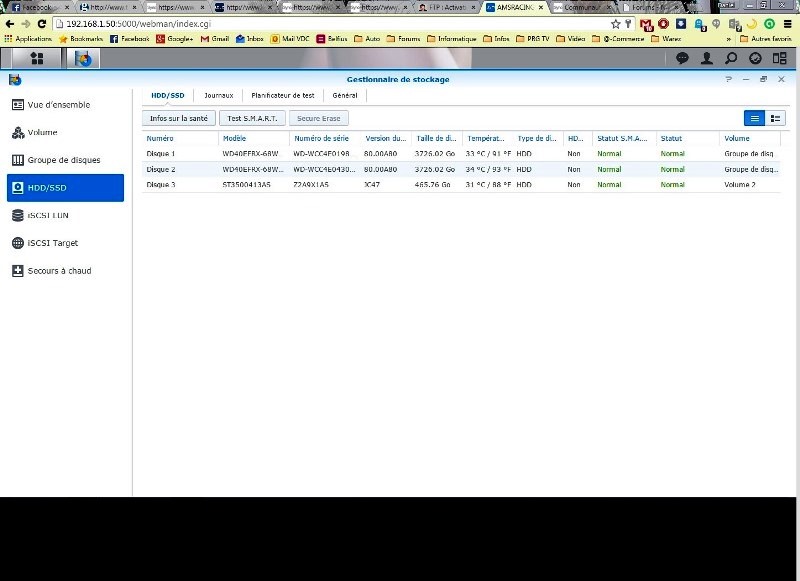The image size is (800, 581).
Task: Click the Secure Erase button
Action: coord(318,118)
